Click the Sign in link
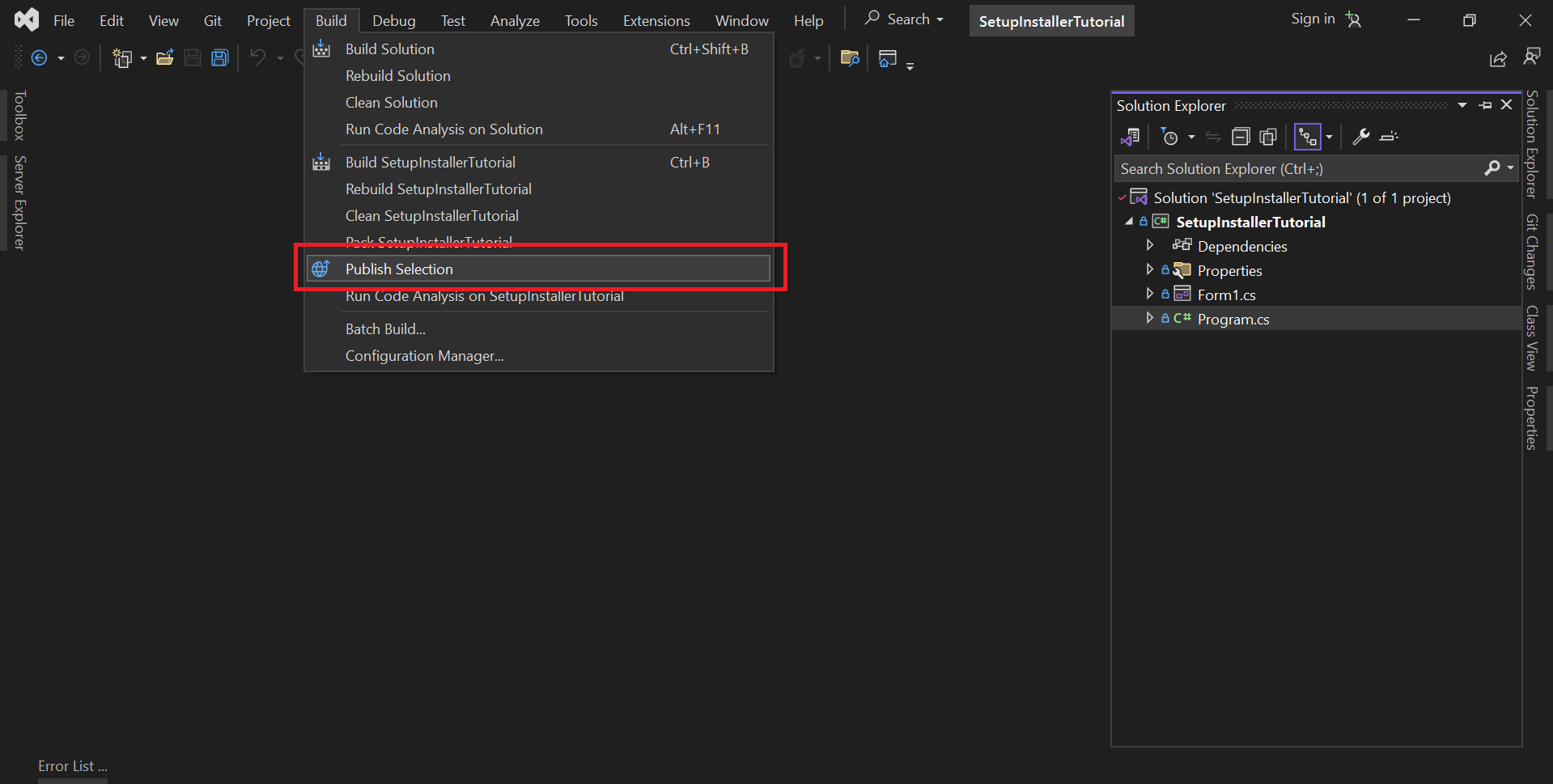This screenshot has width=1553, height=784. pos(1313,19)
